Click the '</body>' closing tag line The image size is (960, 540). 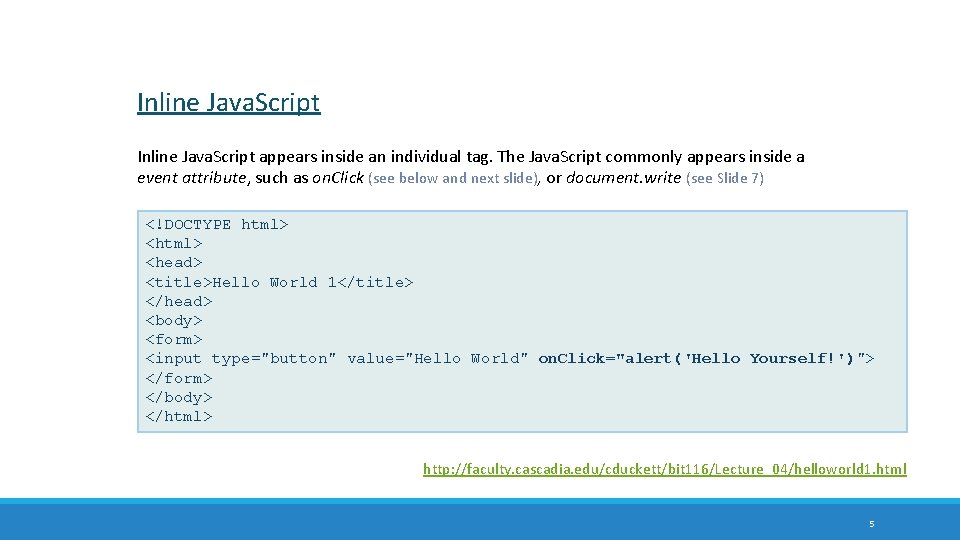(x=179, y=397)
